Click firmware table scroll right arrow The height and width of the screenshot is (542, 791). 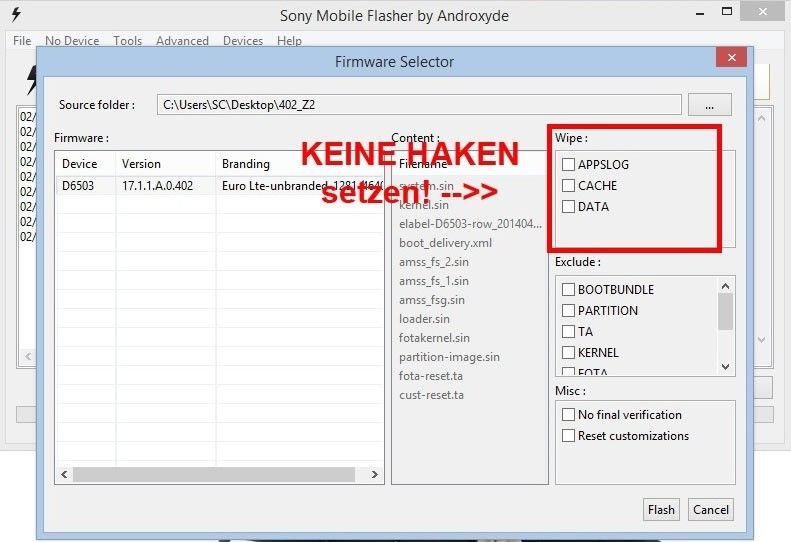(374, 474)
